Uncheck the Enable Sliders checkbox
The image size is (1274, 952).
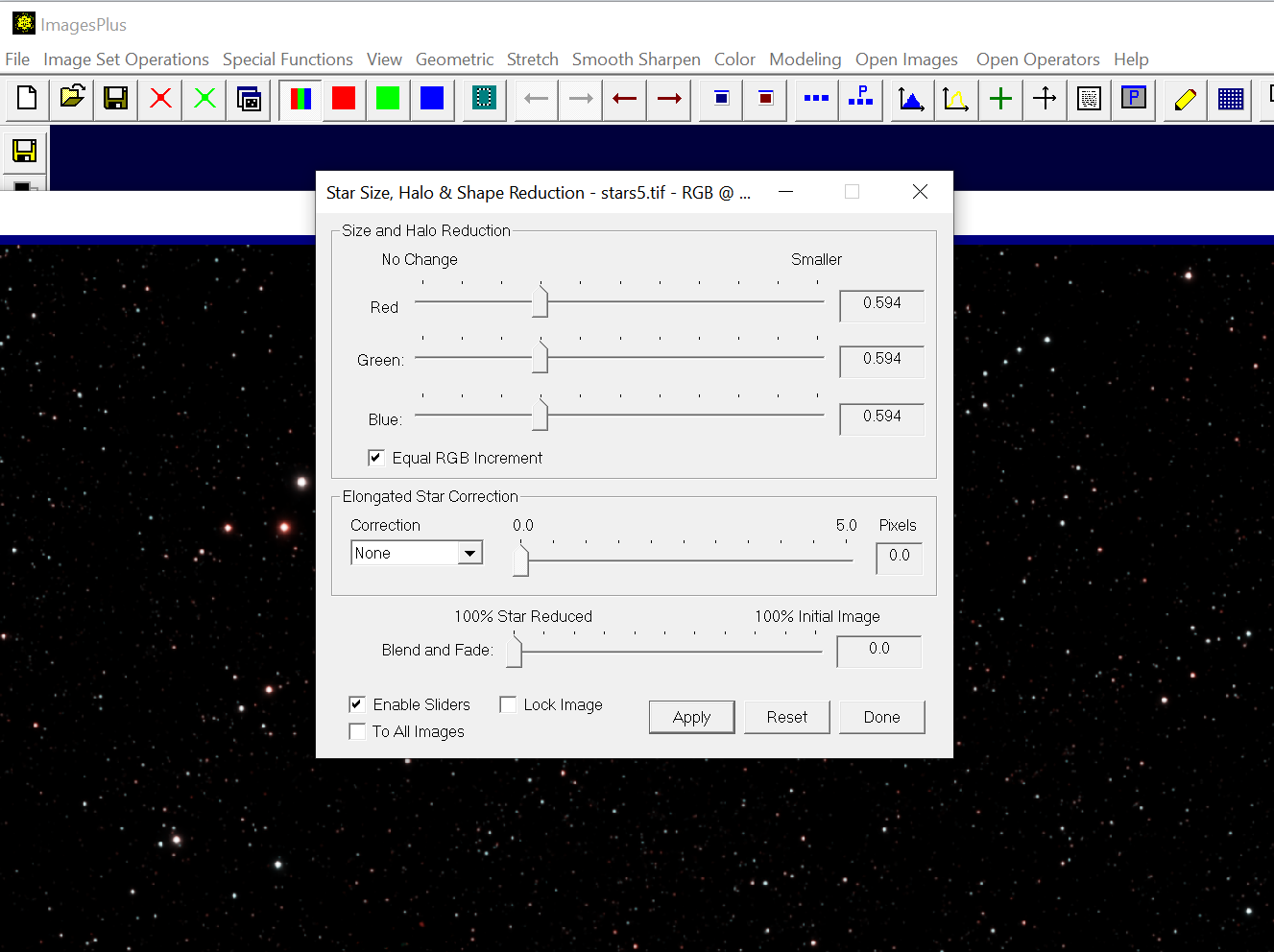click(x=357, y=704)
